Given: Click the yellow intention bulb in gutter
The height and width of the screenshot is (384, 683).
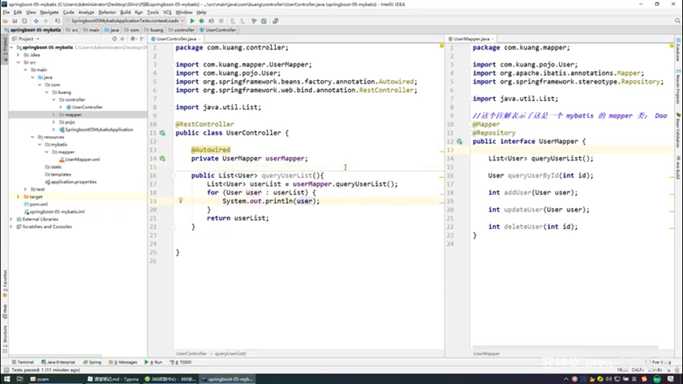Looking at the screenshot, I should tap(180, 201).
